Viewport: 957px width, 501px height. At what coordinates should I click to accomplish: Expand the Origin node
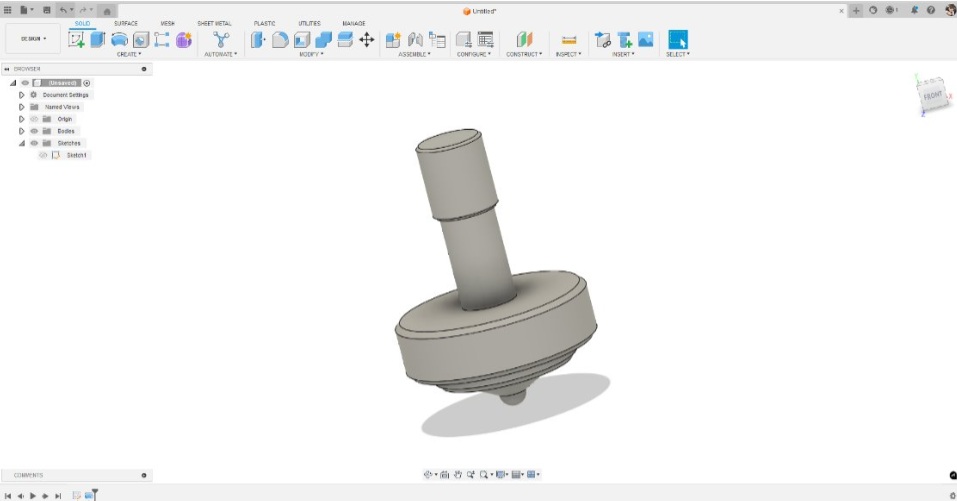(21, 119)
